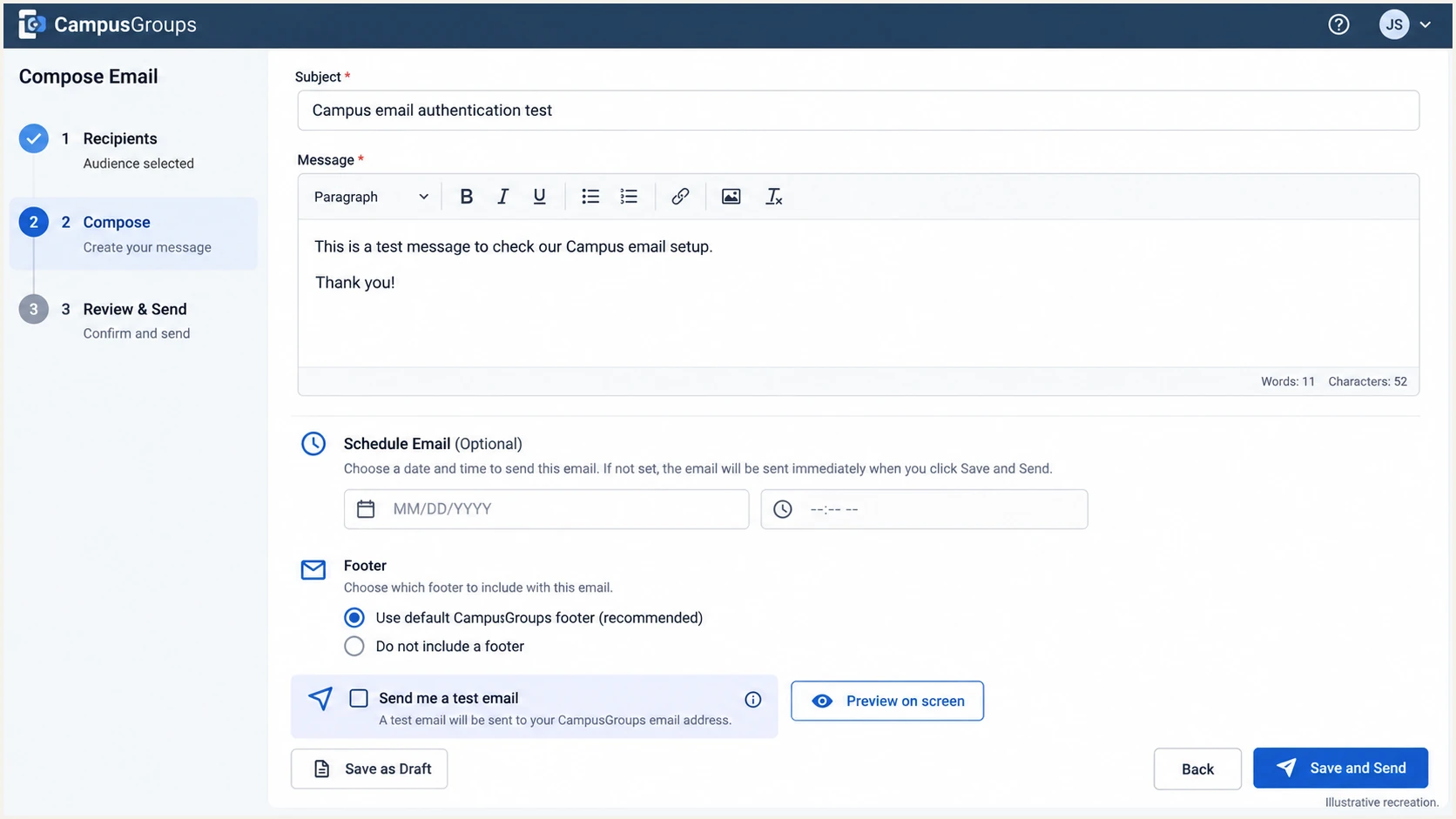1456x819 pixels.
Task: Click inside the message body editor
Action: coord(858,293)
